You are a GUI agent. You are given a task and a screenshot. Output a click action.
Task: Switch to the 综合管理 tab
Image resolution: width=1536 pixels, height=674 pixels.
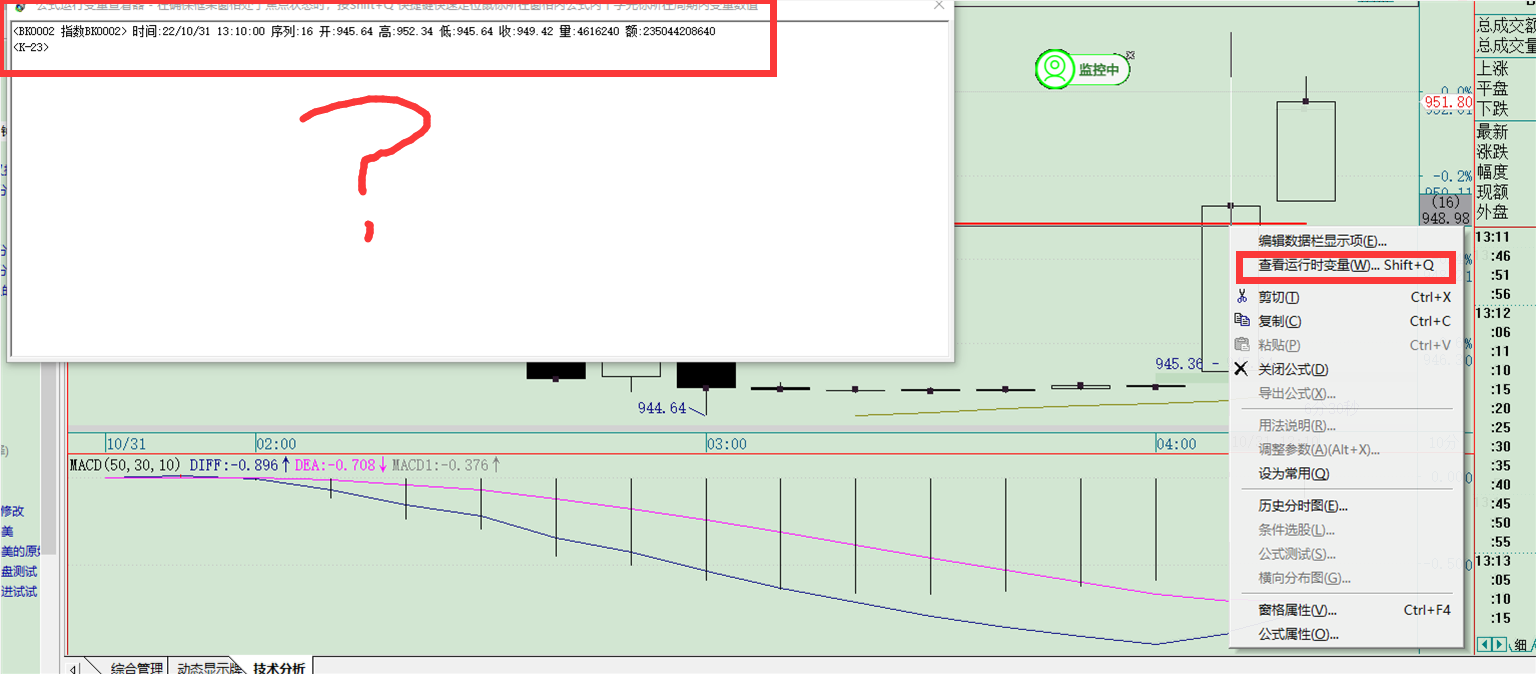pyautogui.click(x=136, y=667)
